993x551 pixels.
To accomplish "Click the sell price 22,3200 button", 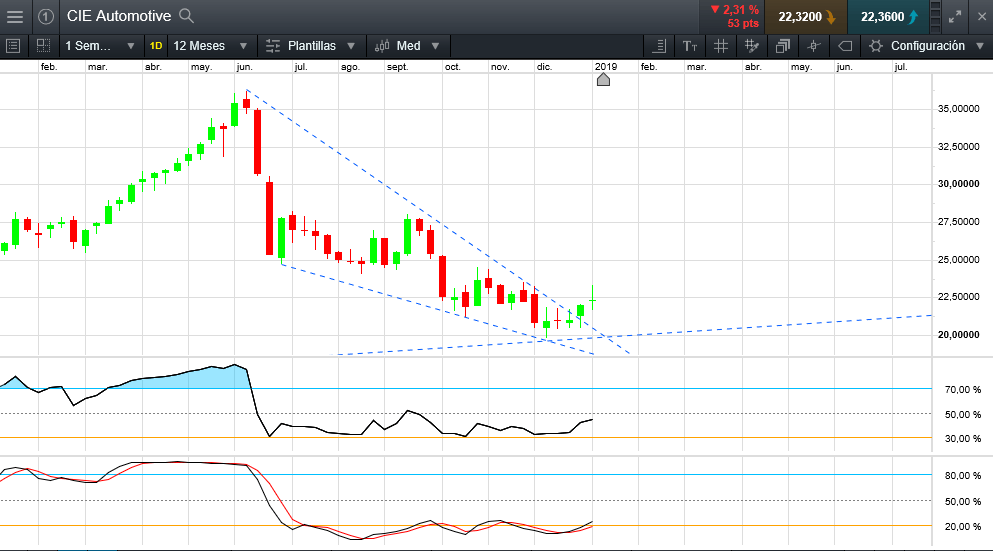I will point(806,17).
